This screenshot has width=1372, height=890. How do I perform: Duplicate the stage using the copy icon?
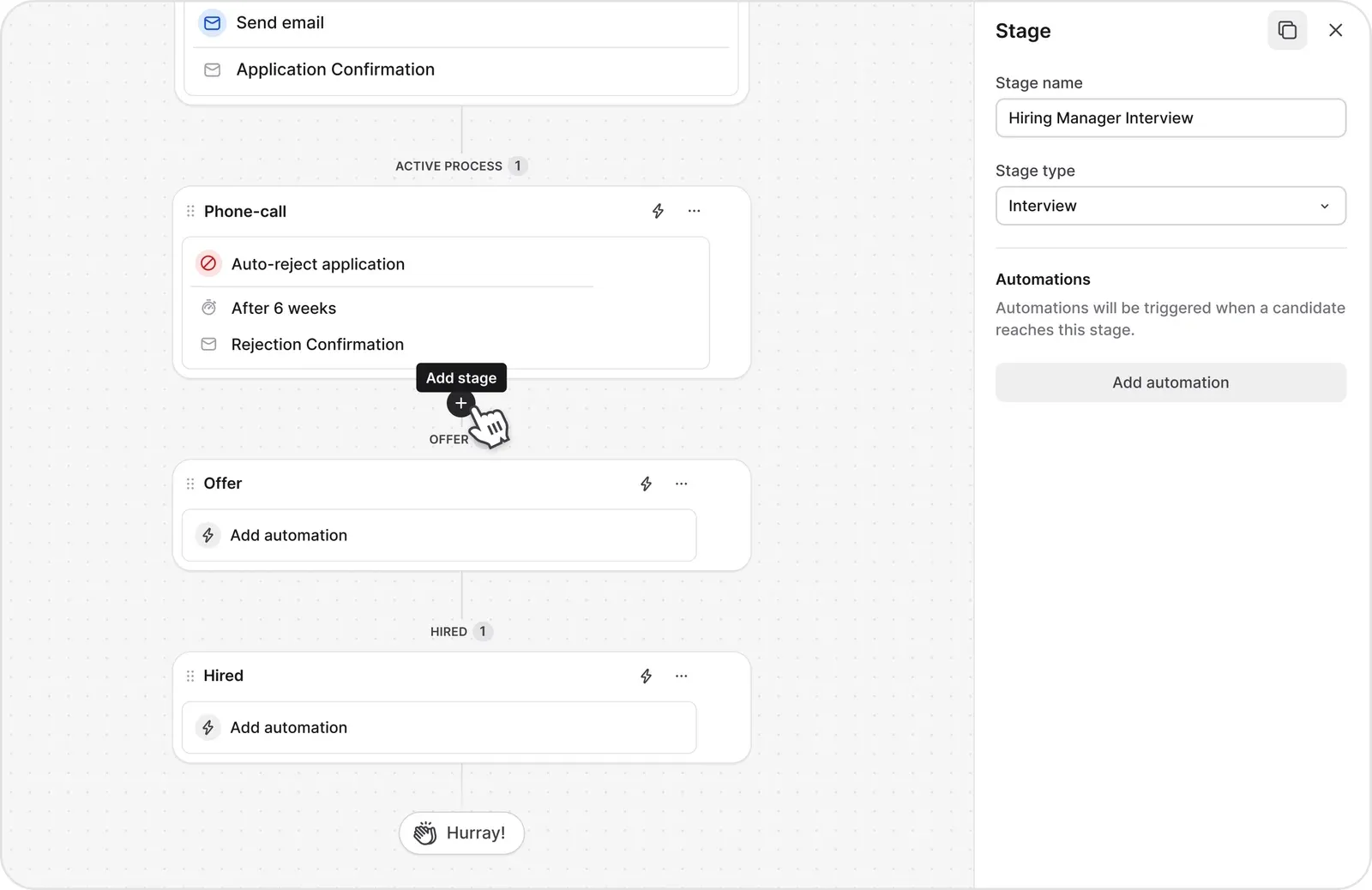tap(1287, 30)
